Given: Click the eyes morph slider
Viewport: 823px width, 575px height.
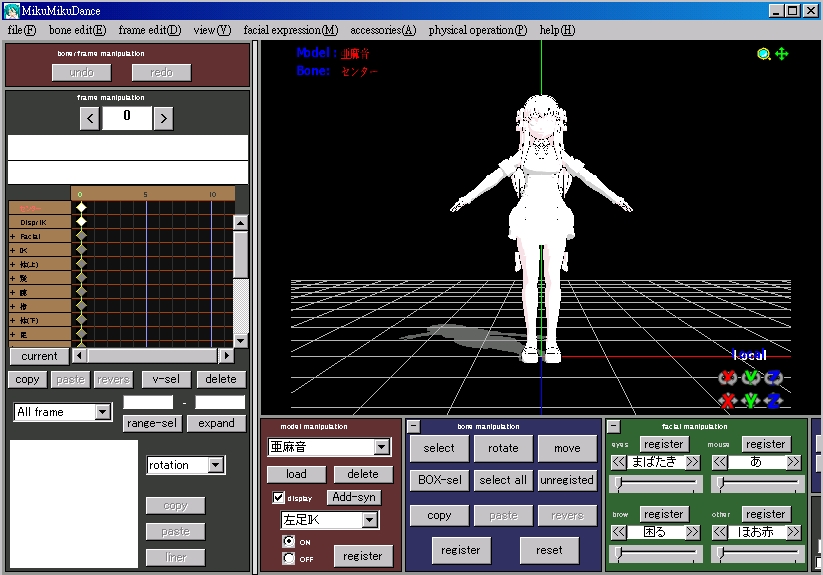Looking at the screenshot, I should coord(656,483).
